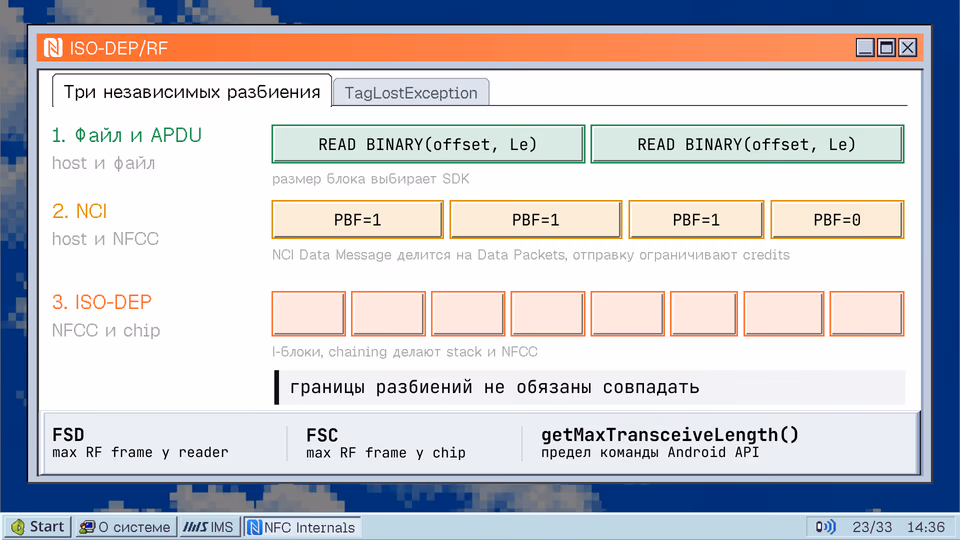Click the first READ BINARY(offset, Le) block

click(428, 144)
